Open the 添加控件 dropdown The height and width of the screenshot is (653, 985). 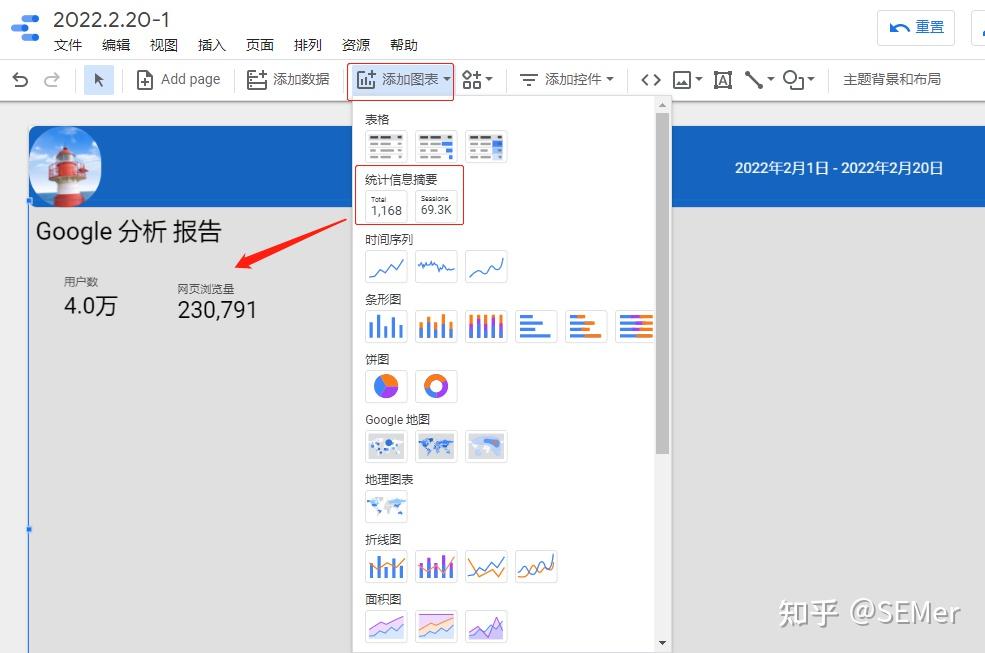[x=567, y=79]
